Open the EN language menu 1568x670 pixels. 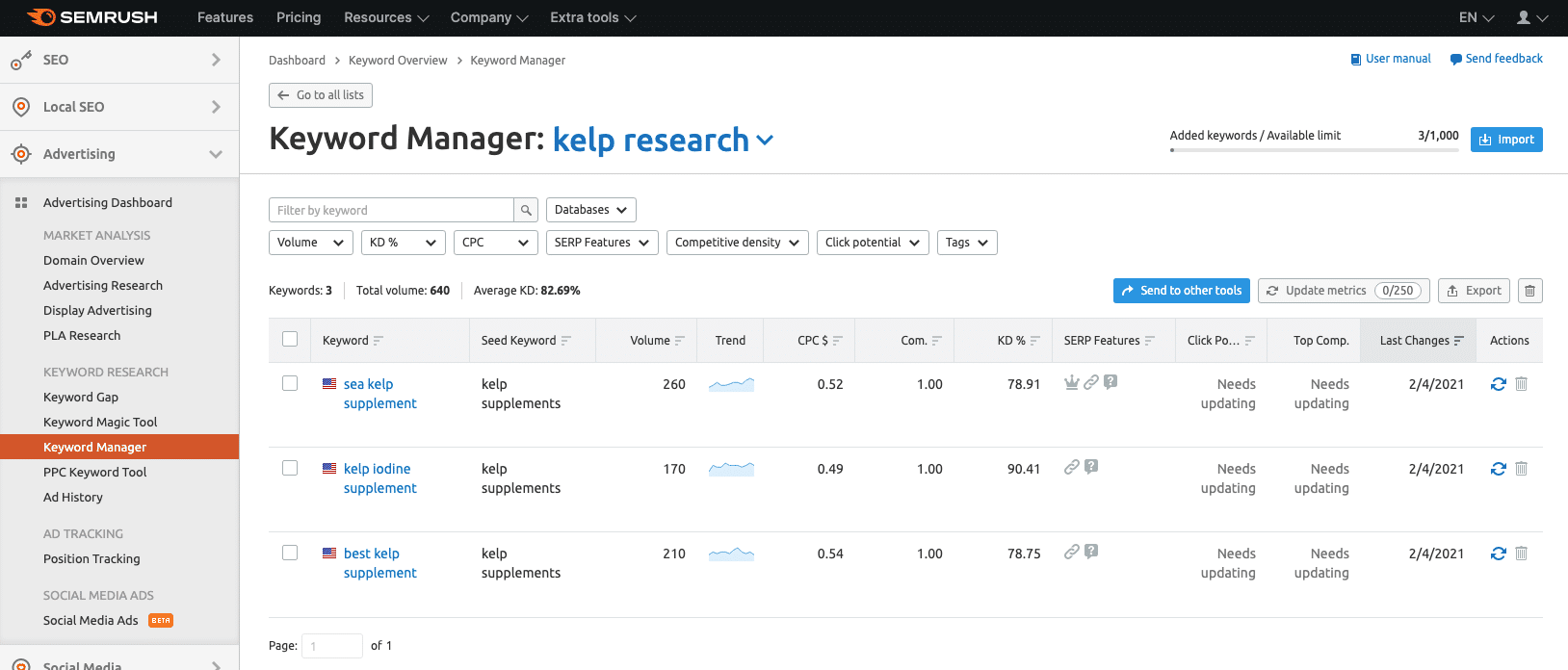pyautogui.click(x=1477, y=17)
